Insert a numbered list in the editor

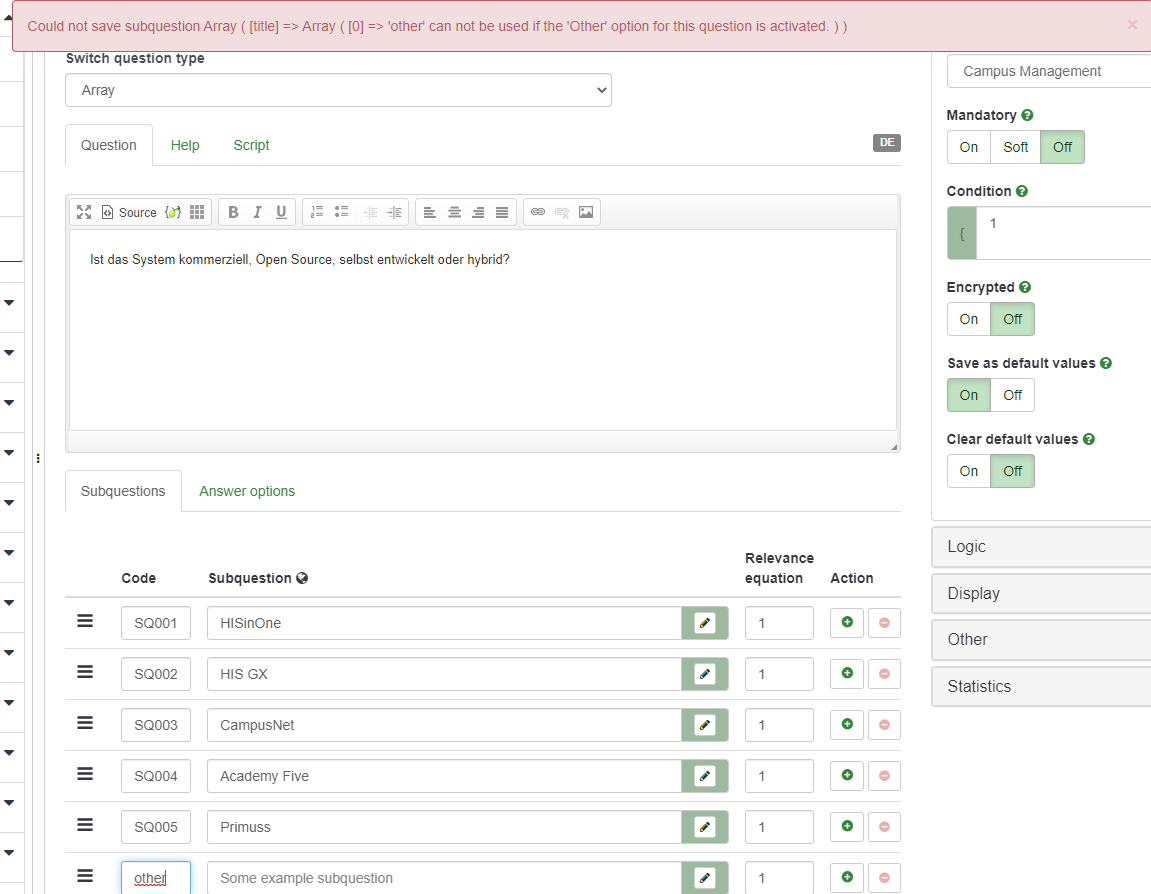pyautogui.click(x=317, y=212)
